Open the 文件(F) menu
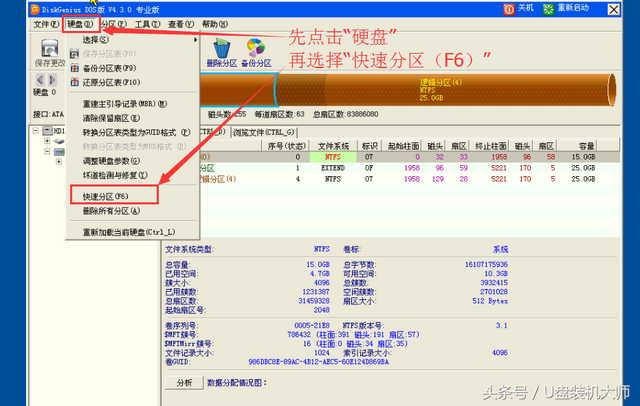The height and width of the screenshot is (406, 640). [x=46, y=24]
